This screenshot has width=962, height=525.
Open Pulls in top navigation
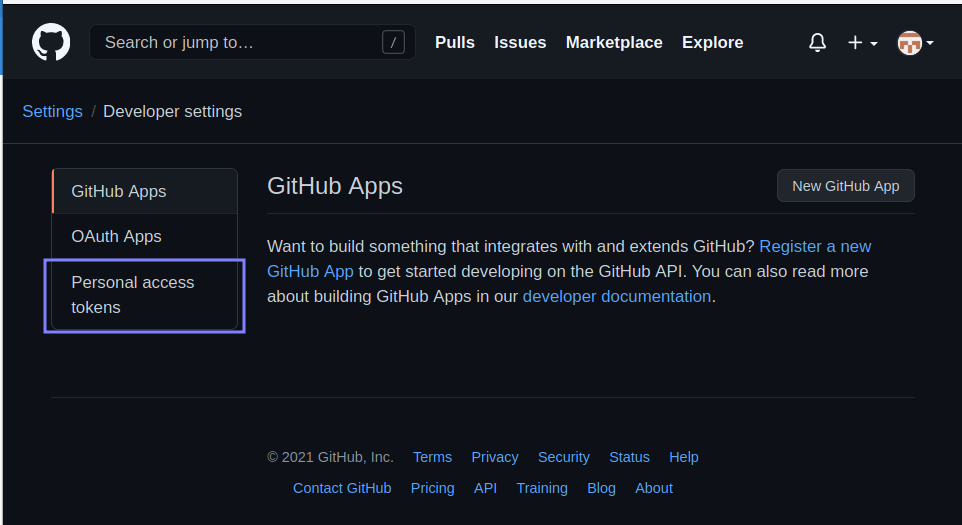[x=454, y=43]
